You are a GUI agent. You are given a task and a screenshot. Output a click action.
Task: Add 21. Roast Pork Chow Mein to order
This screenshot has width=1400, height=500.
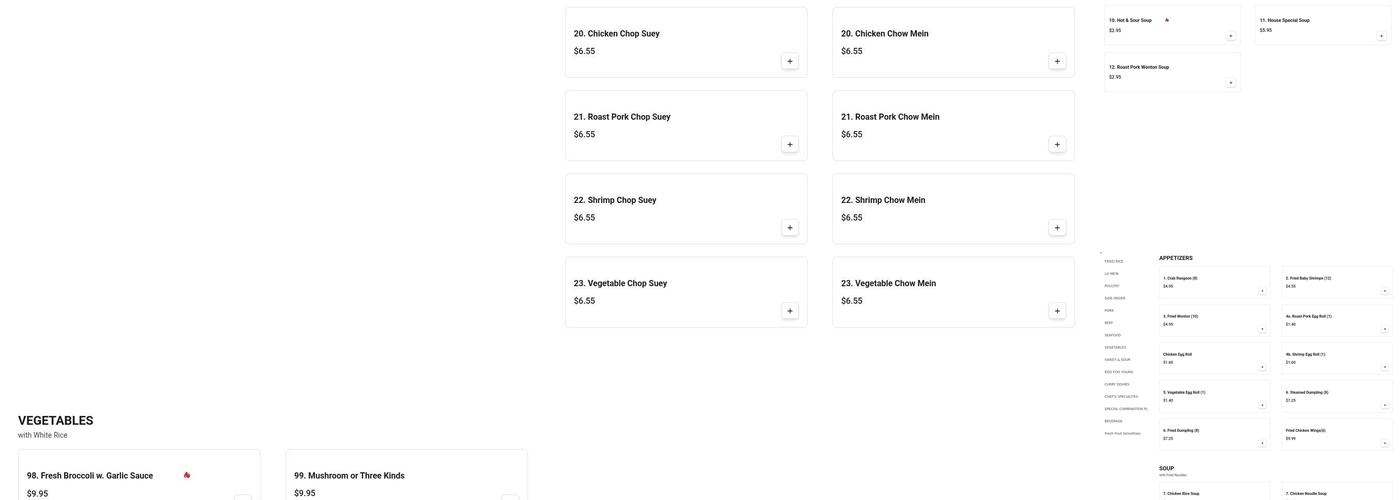click(x=1057, y=145)
